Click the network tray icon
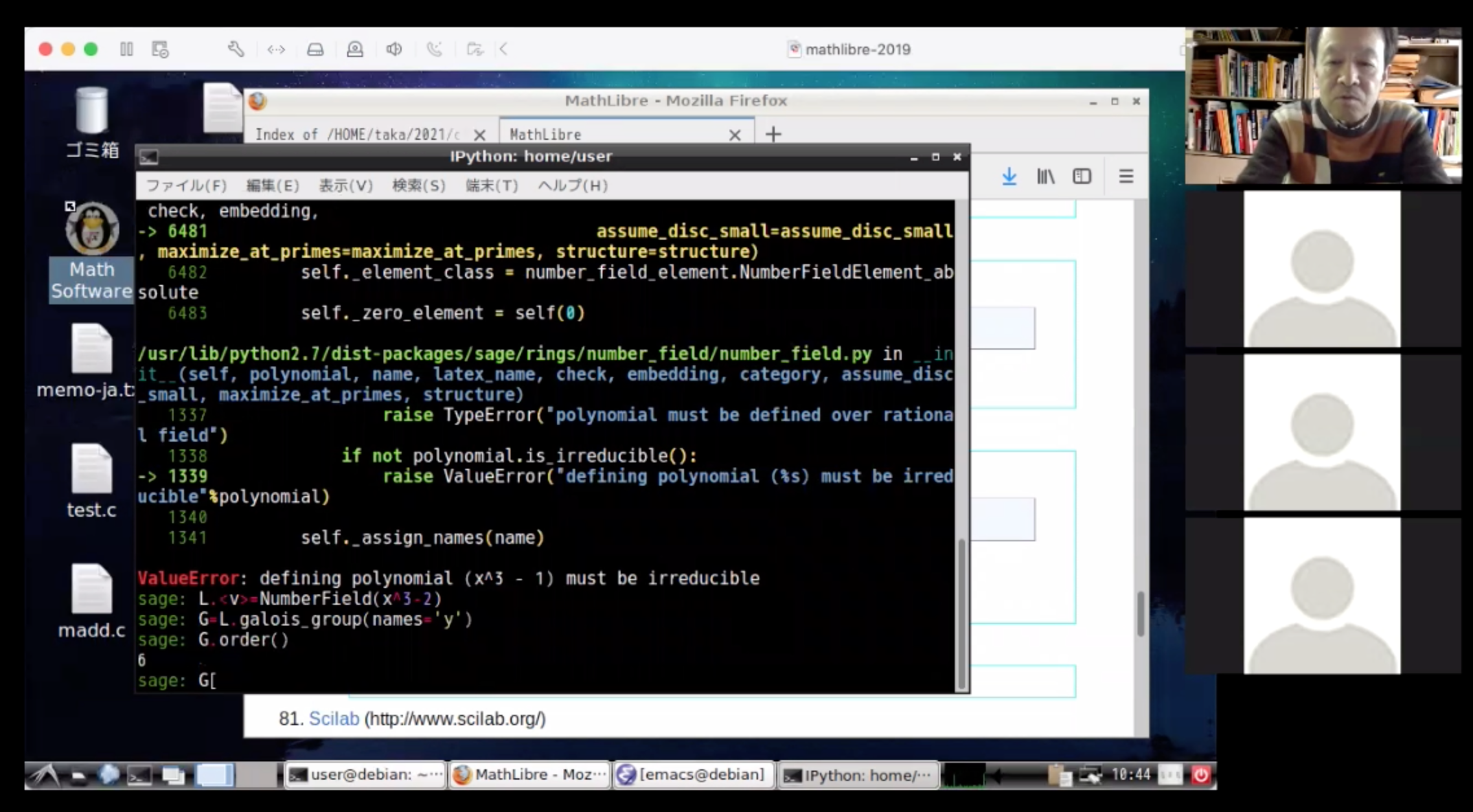The height and width of the screenshot is (812, 1473). pos(1090,775)
